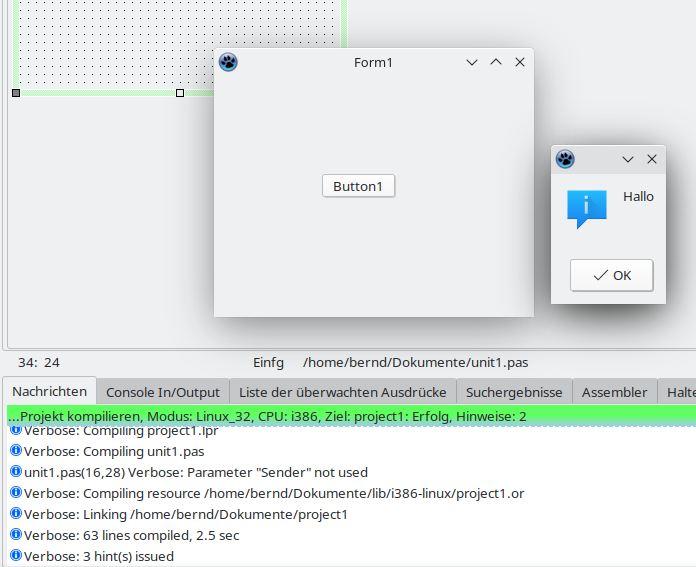Select message '63 lines compiled, 2.5 sec'
The width and height of the screenshot is (696, 567).
pyautogui.click(x=352, y=535)
